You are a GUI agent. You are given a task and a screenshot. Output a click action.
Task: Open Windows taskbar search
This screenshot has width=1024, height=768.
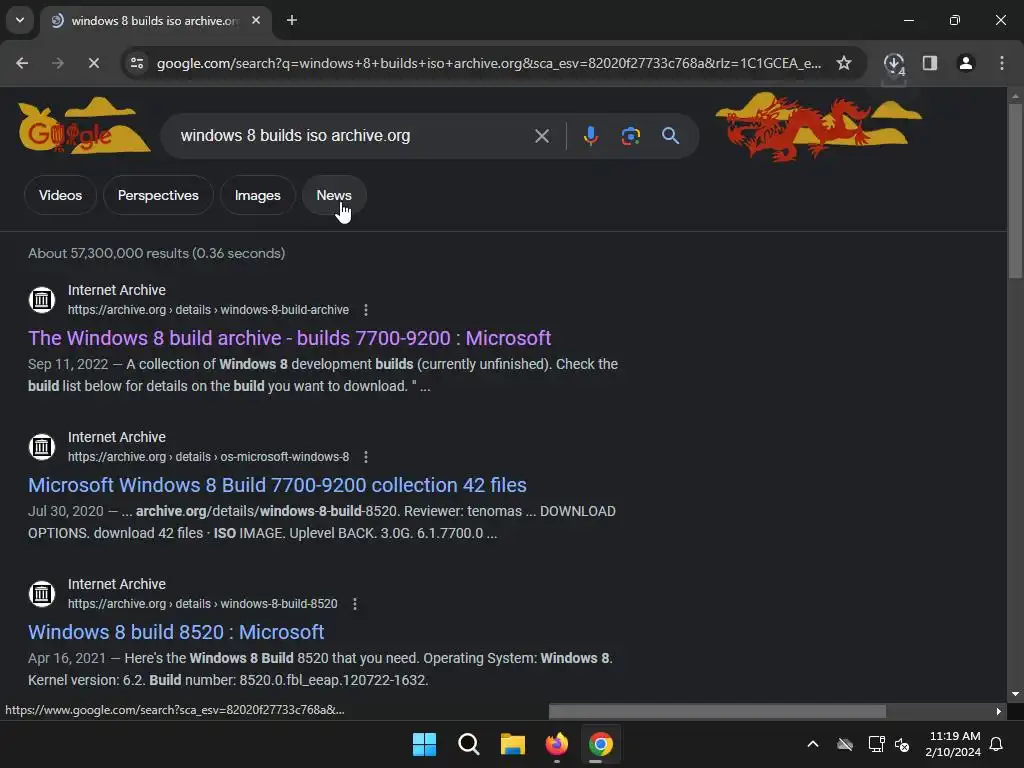(468, 744)
